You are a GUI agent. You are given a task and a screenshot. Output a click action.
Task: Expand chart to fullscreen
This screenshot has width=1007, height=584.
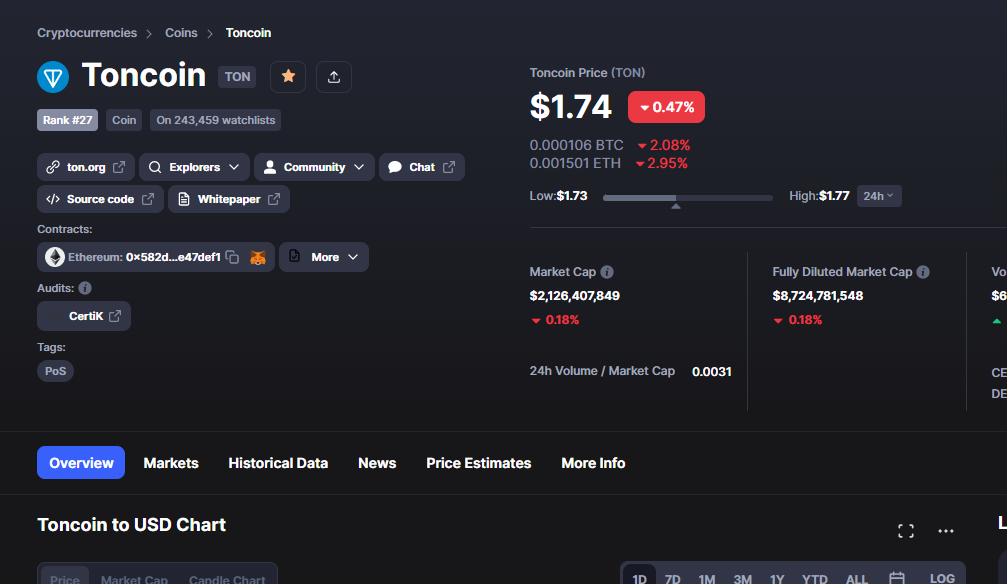coord(906,531)
